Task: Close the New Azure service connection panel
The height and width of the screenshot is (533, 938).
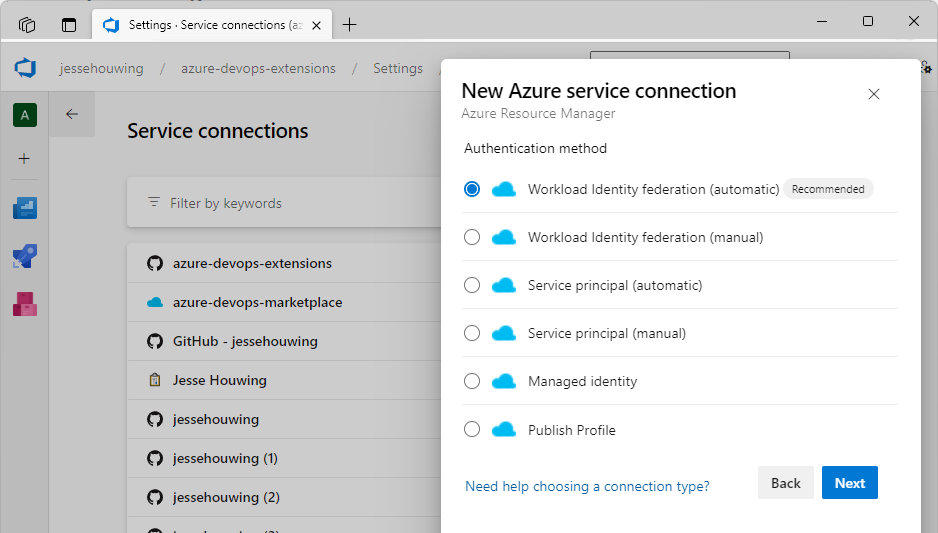Action: coord(873,94)
